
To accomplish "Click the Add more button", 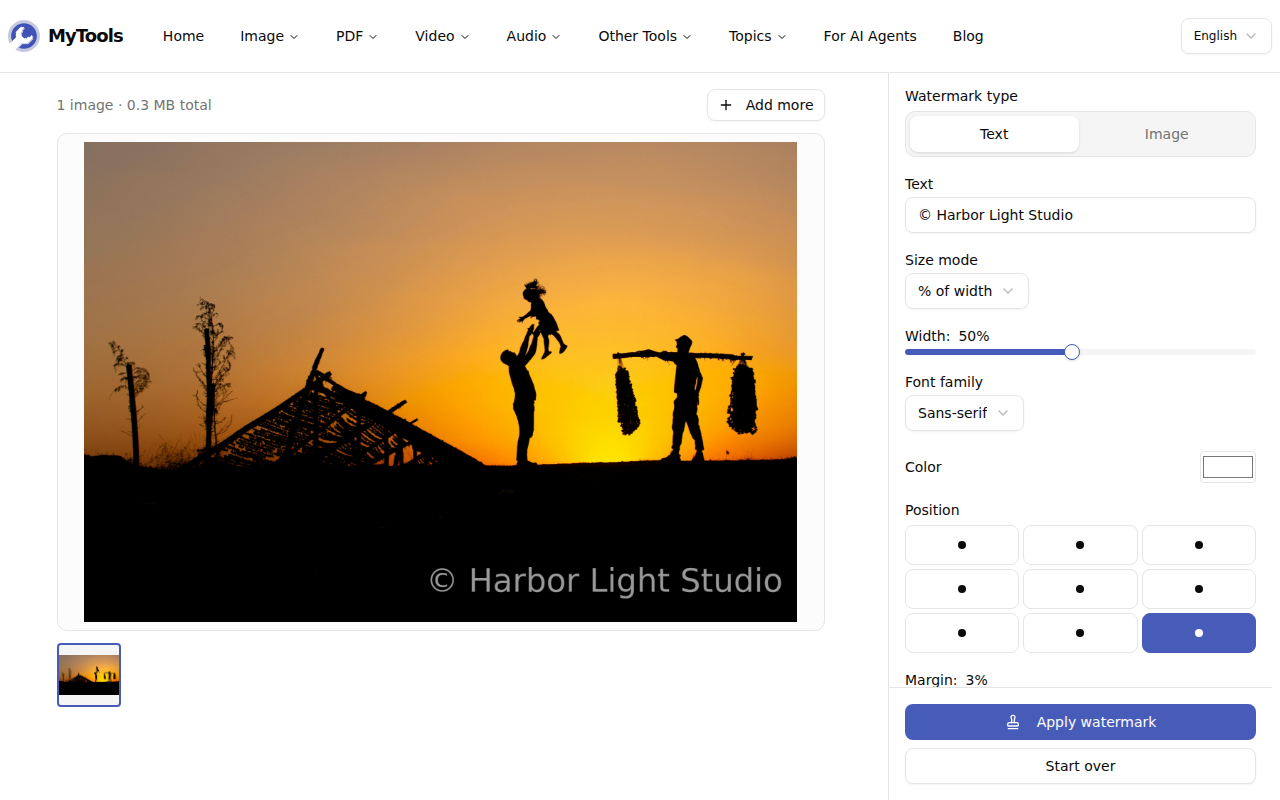I will (x=766, y=105).
